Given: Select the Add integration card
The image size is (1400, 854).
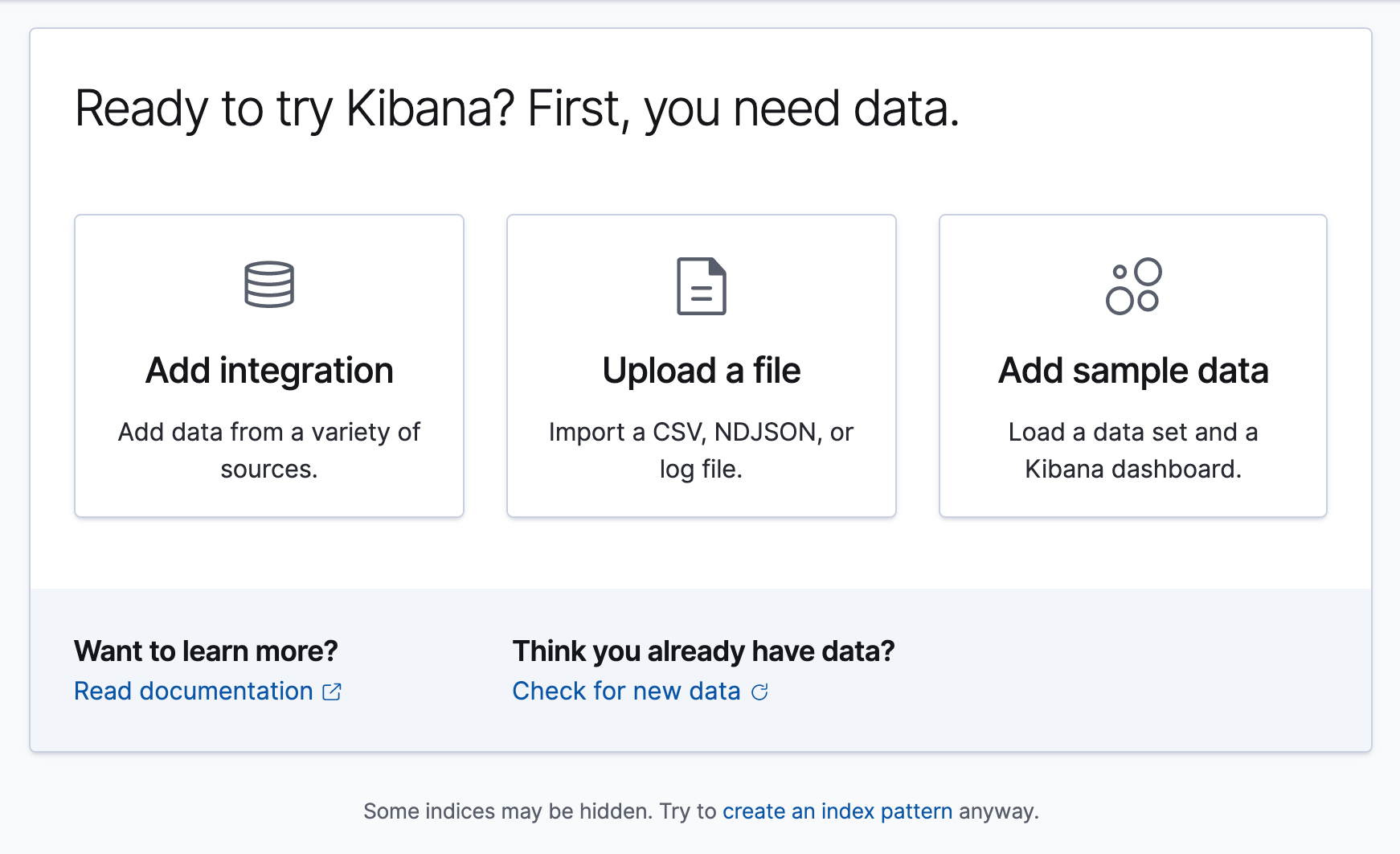Looking at the screenshot, I should 268,364.
